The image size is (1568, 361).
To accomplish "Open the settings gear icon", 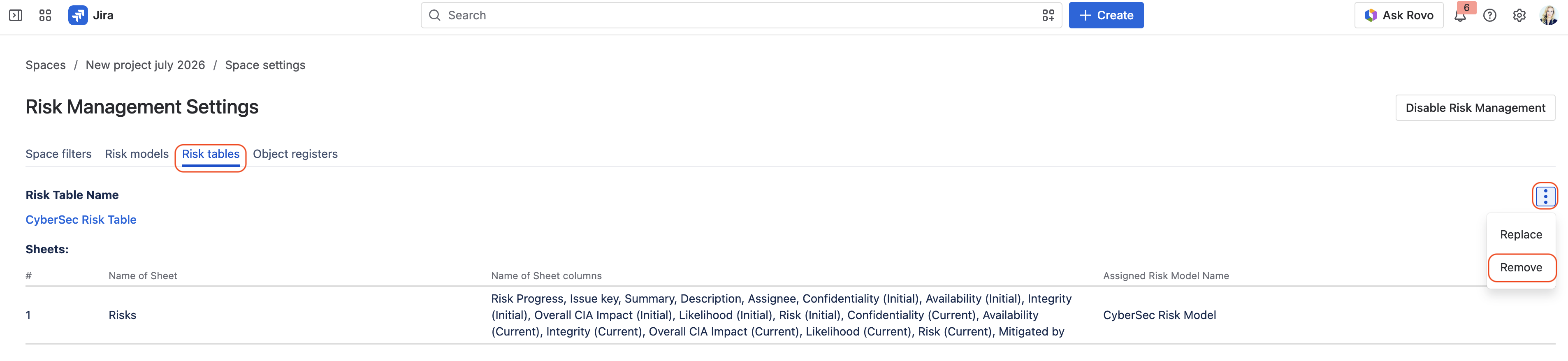I will pos(1519,15).
